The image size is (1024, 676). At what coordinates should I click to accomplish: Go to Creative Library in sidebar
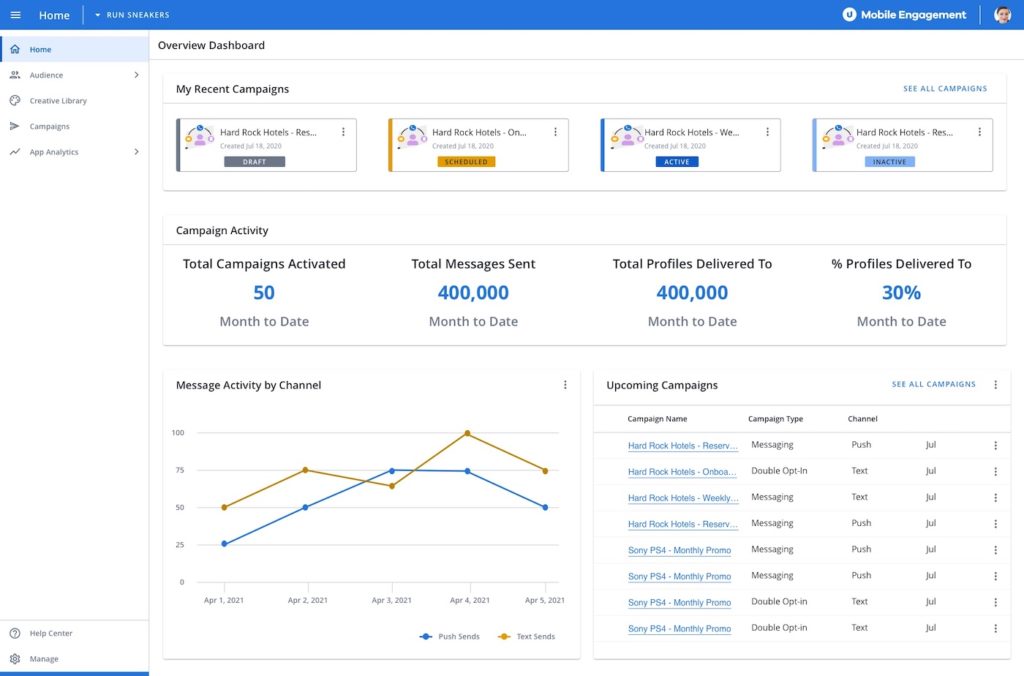tap(57, 101)
